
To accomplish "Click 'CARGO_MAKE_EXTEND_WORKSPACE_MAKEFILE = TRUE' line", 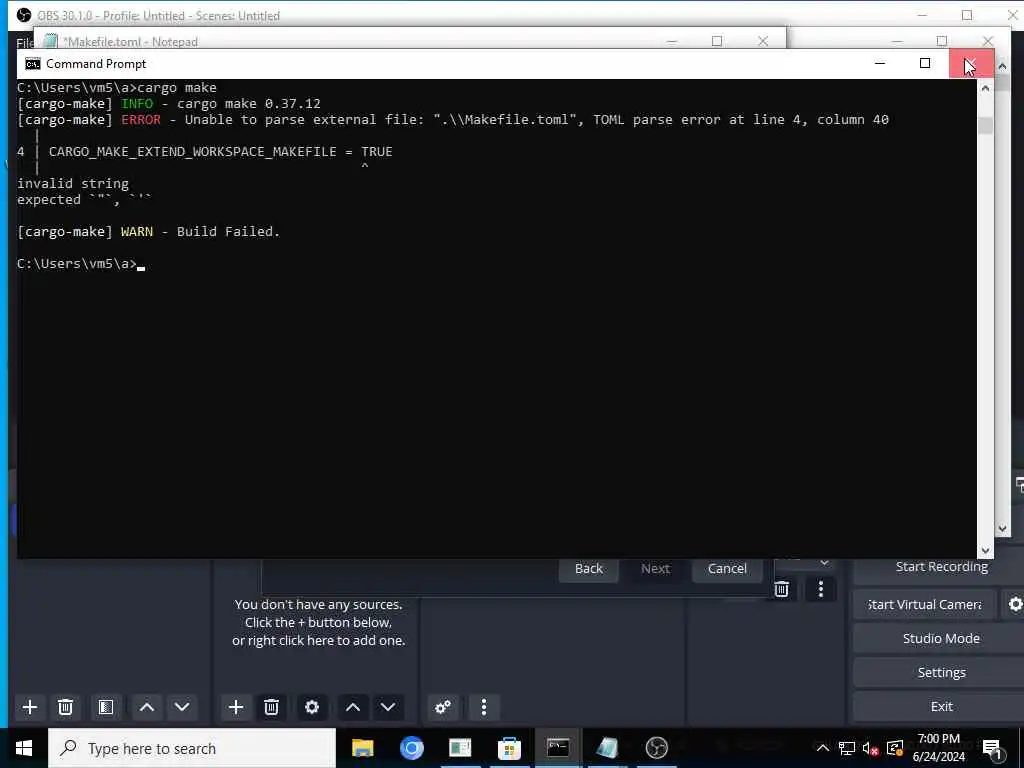I will (220, 152).
